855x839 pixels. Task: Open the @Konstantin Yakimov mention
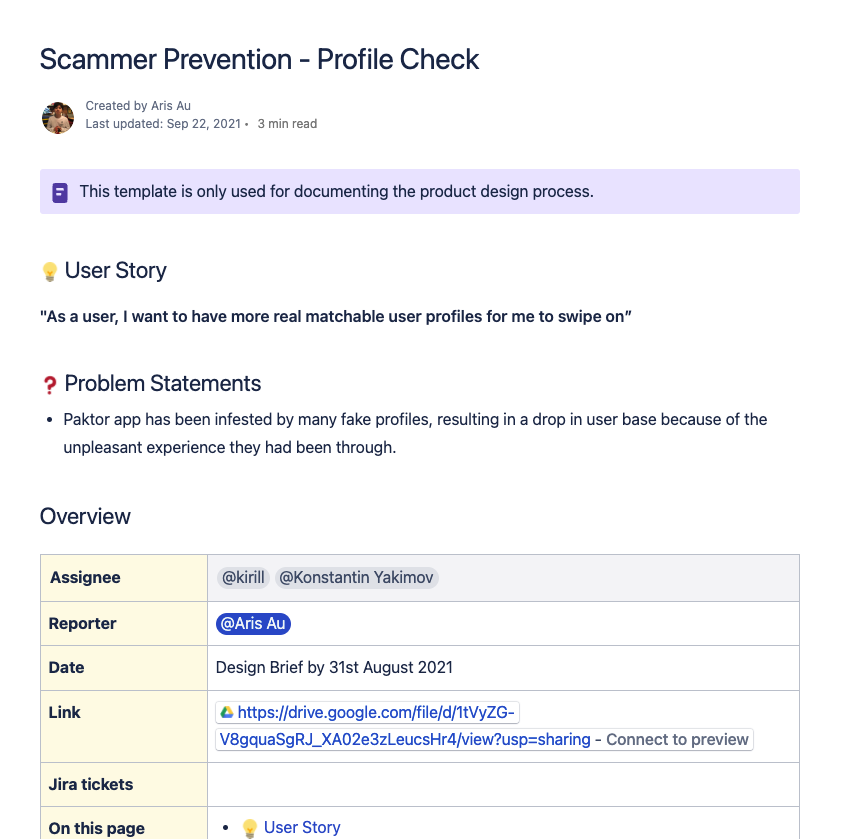tap(357, 578)
